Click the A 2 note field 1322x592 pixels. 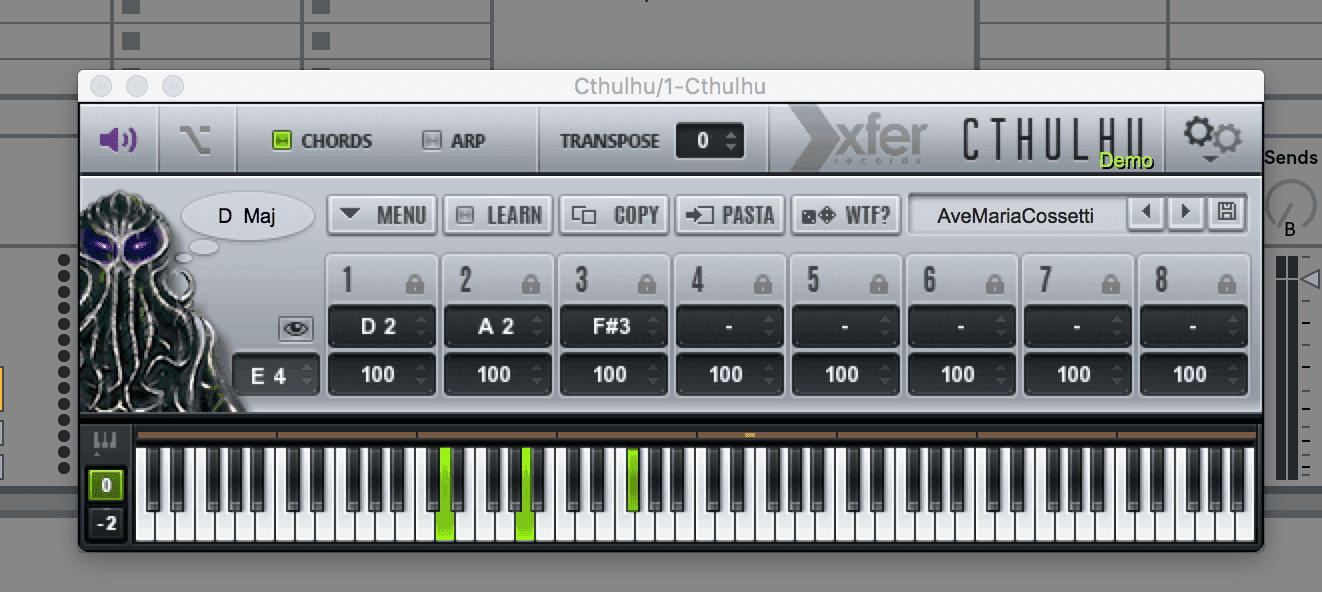point(498,326)
